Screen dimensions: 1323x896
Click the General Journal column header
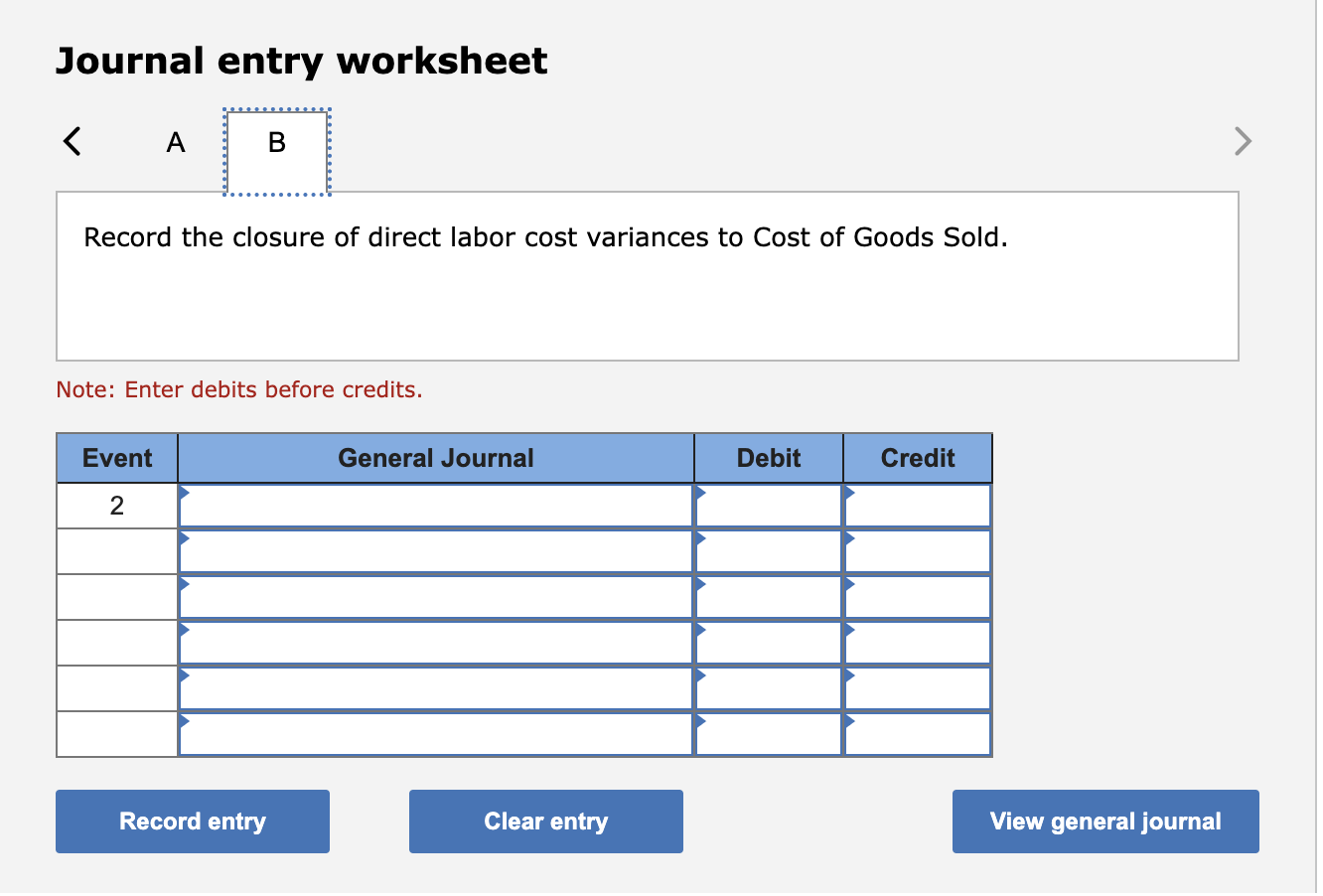click(x=435, y=458)
